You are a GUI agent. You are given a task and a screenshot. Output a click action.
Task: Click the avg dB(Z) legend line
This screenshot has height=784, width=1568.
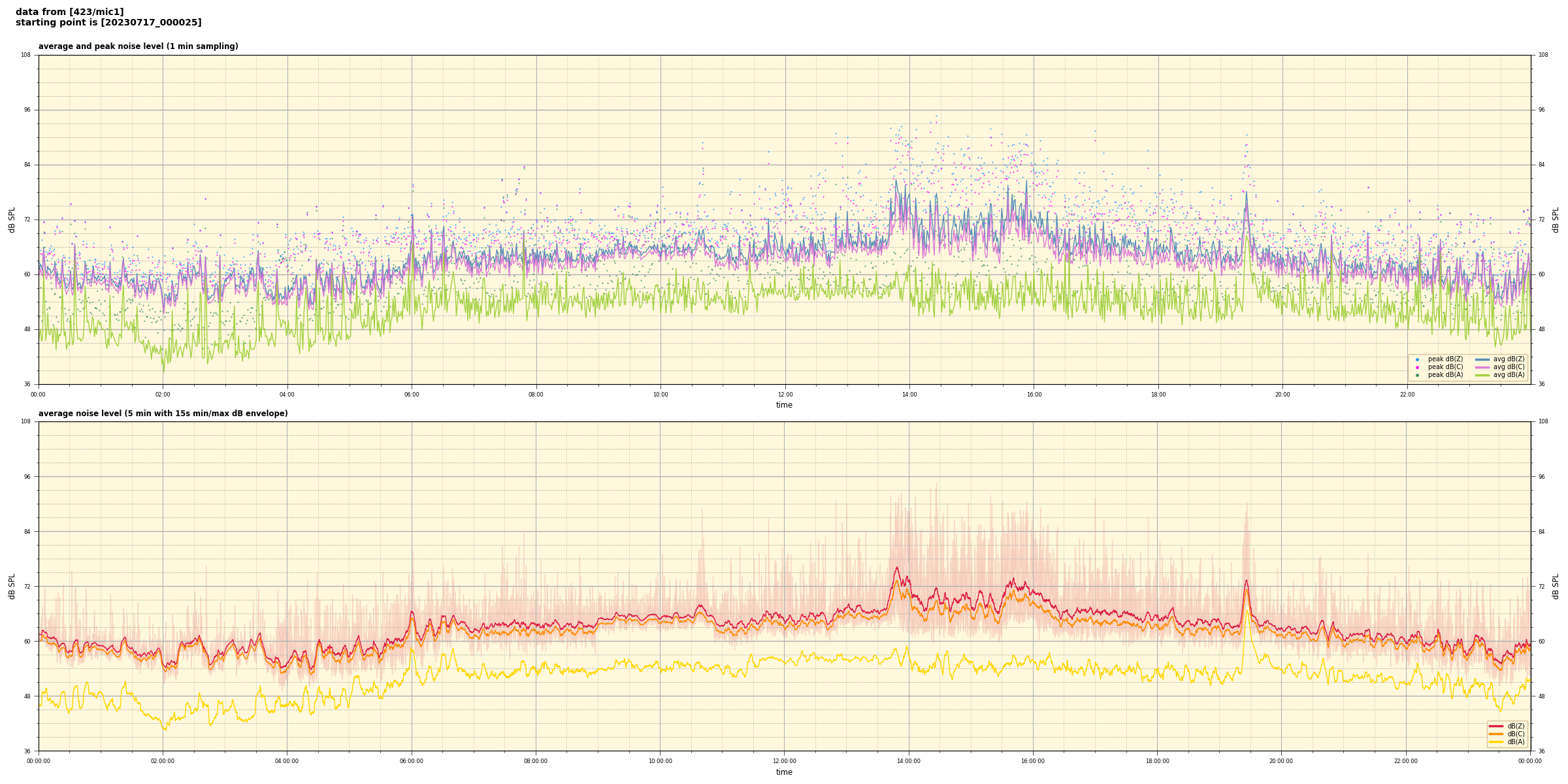tap(1482, 359)
